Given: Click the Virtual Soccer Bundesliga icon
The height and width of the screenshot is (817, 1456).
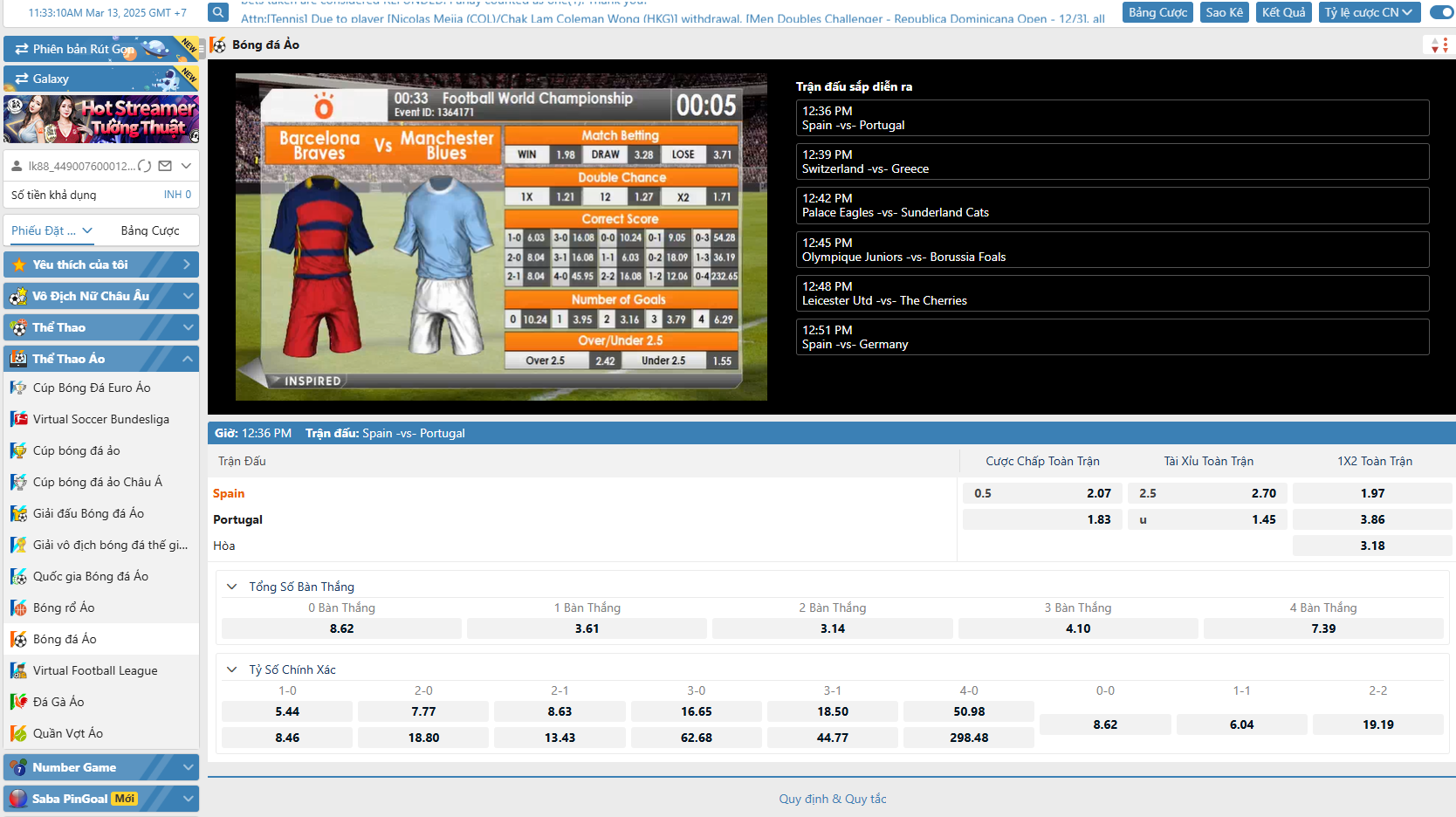Looking at the screenshot, I should point(18,419).
